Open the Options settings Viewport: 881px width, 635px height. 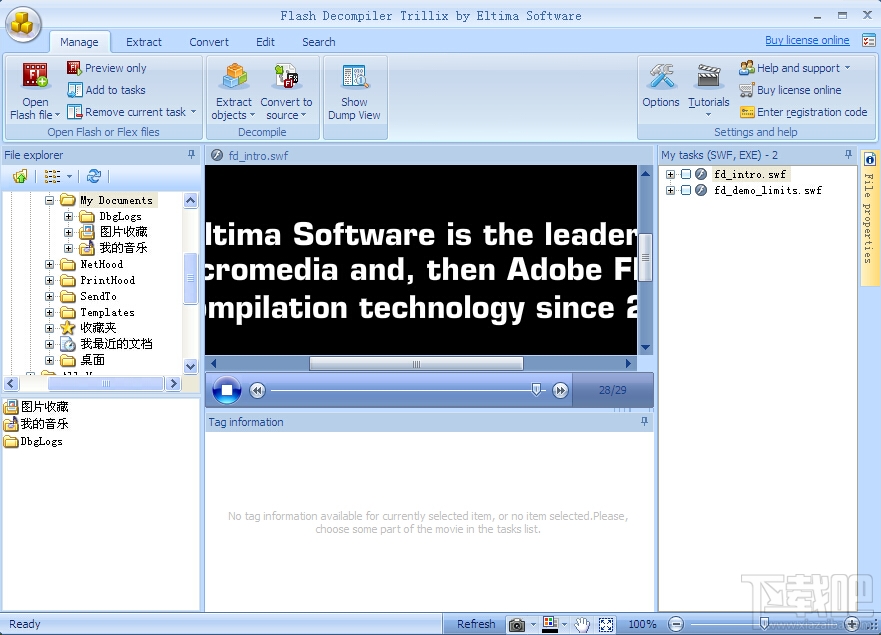click(661, 86)
